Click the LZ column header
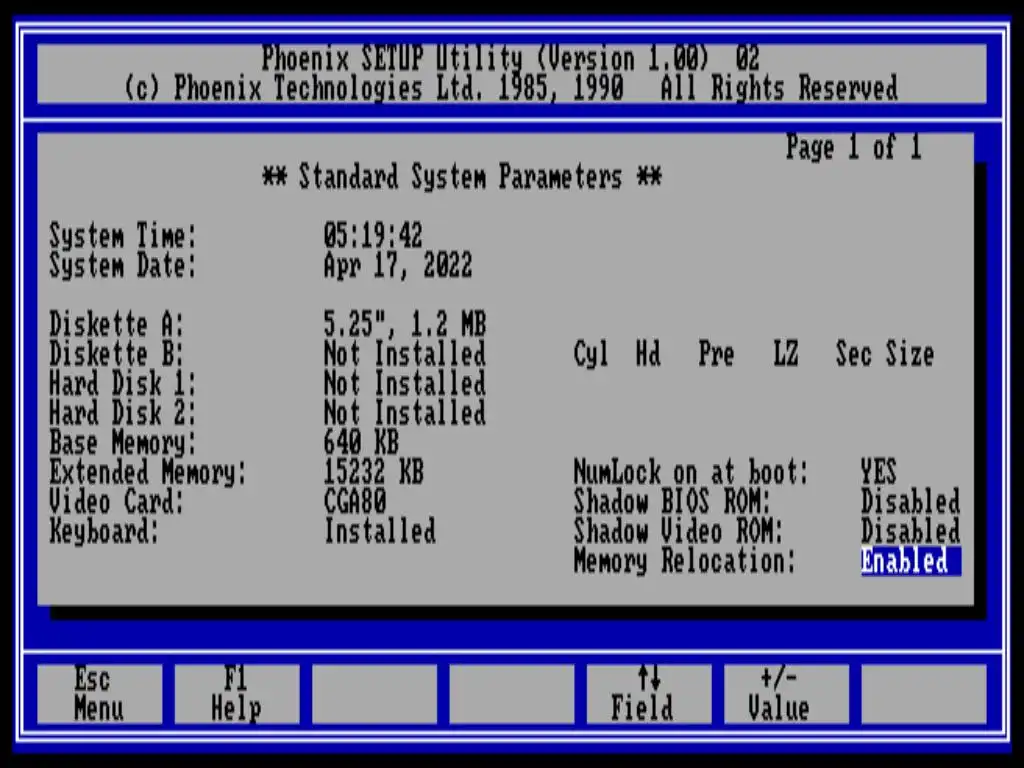The image size is (1024, 768). pos(786,354)
